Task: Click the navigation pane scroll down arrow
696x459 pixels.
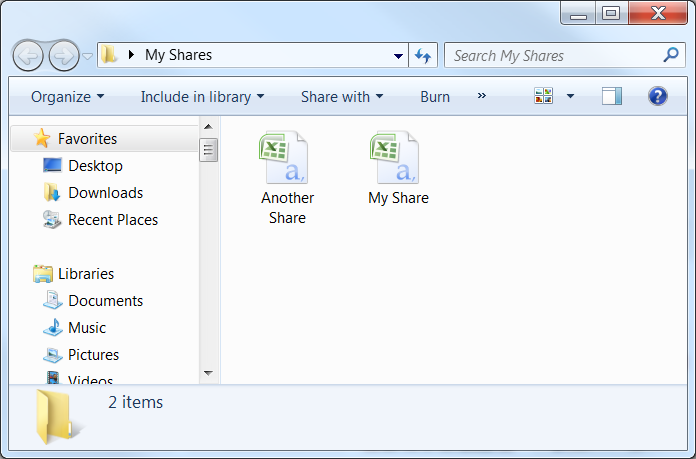Action: click(x=209, y=373)
